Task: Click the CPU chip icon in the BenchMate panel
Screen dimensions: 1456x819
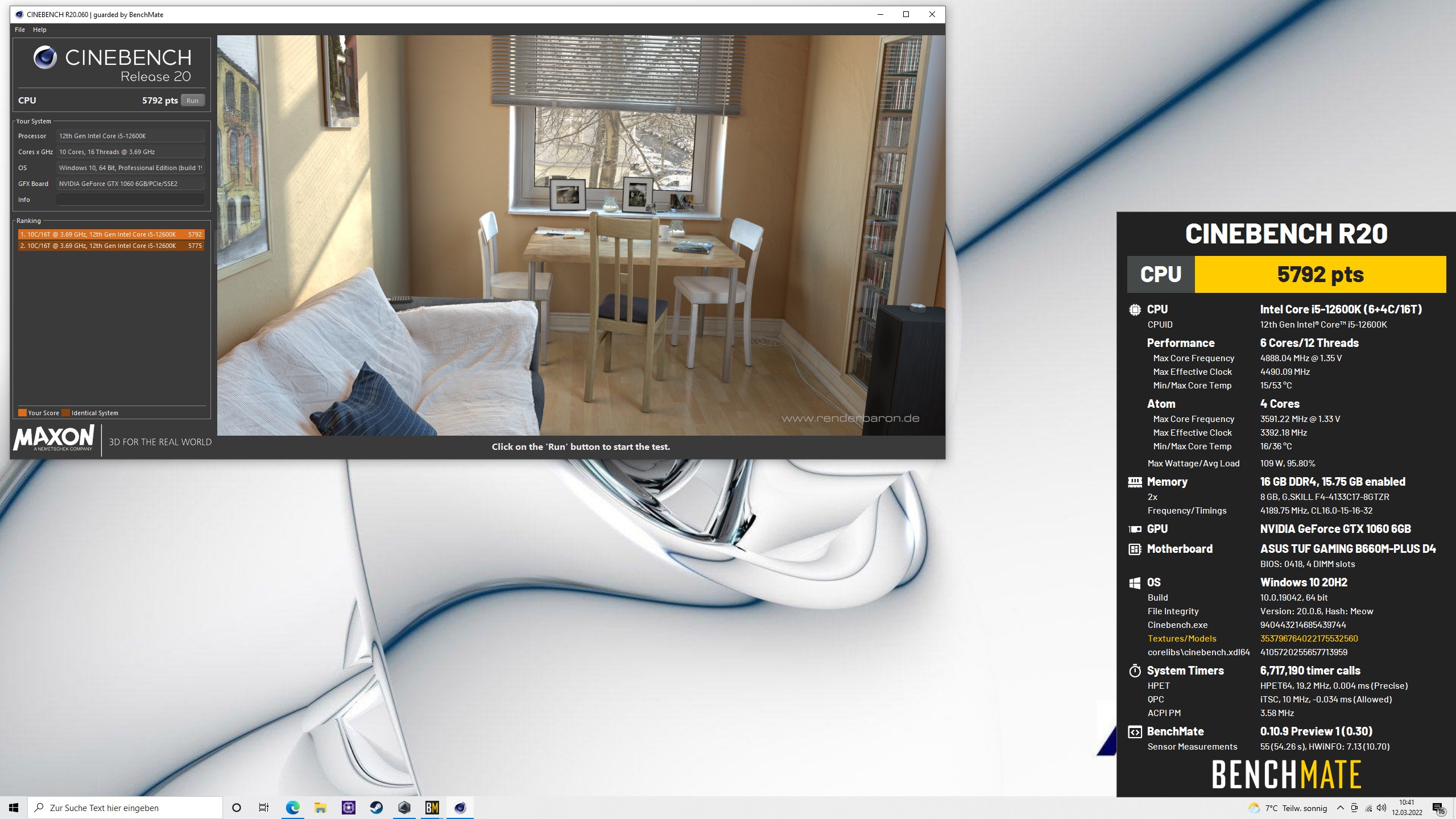Action: tap(1135, 310)
